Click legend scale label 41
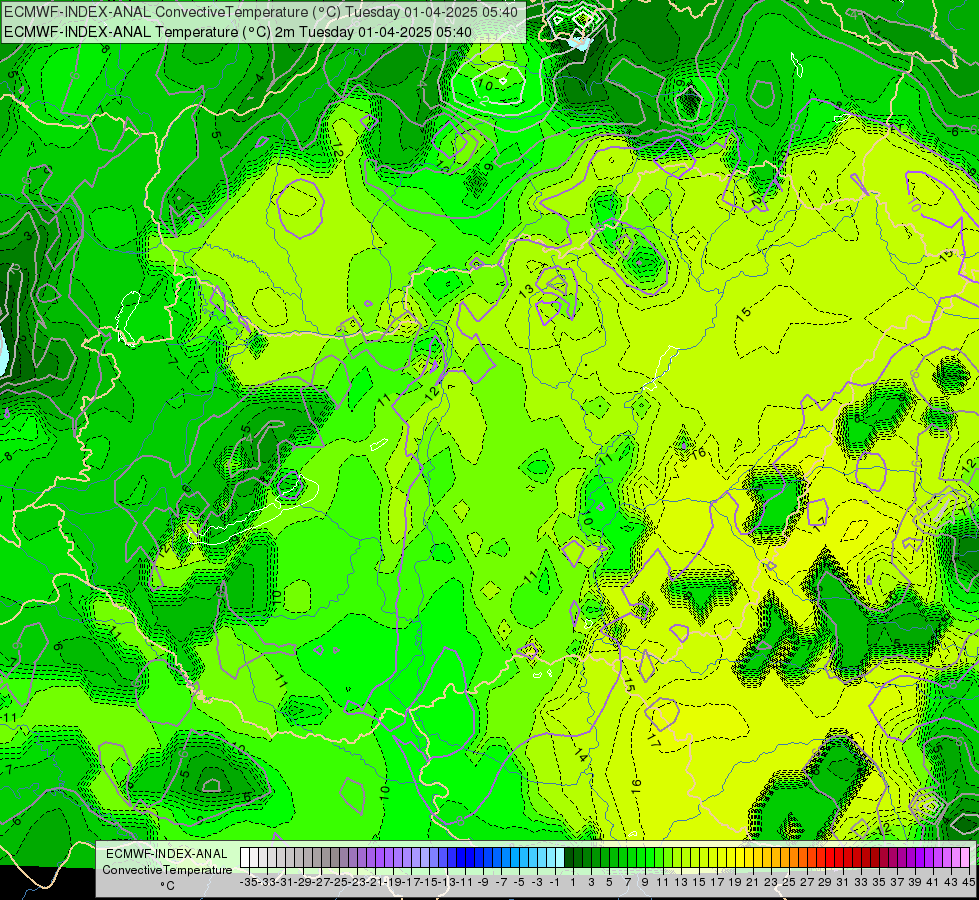 [932, 882]
